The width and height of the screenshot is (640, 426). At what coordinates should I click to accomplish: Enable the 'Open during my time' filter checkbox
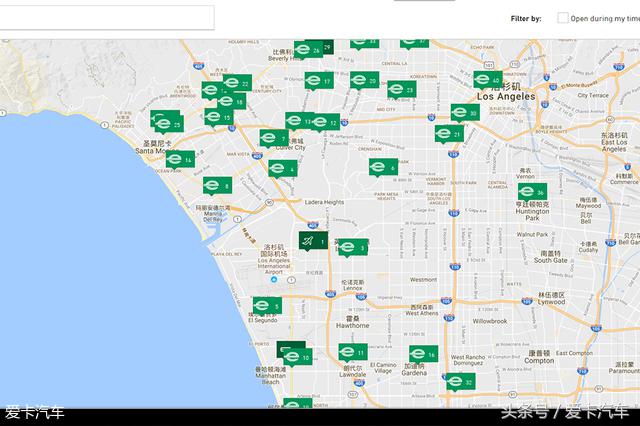point(563,18)
